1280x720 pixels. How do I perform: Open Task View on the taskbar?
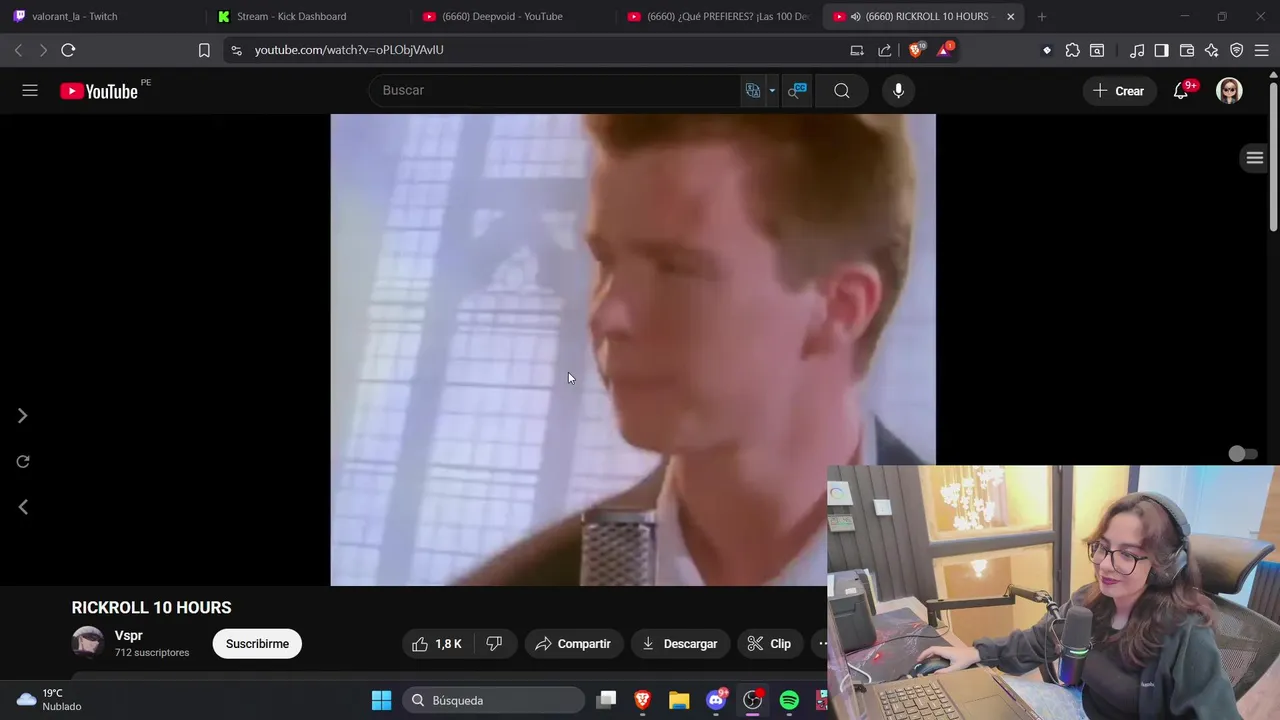[x=606, y=700]
